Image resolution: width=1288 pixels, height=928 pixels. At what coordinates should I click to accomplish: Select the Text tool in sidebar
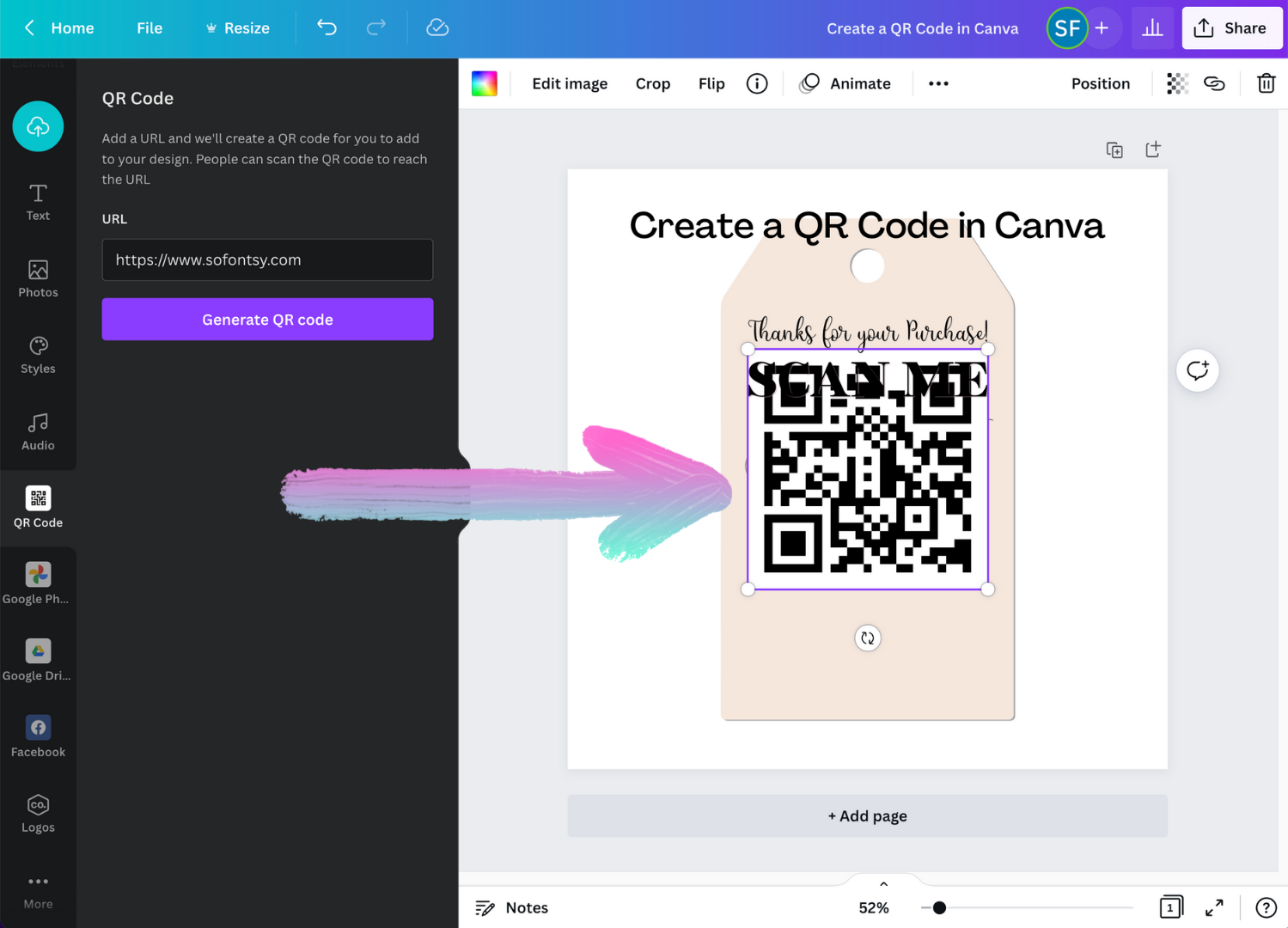pyautogui.click(x=38, y=202)
